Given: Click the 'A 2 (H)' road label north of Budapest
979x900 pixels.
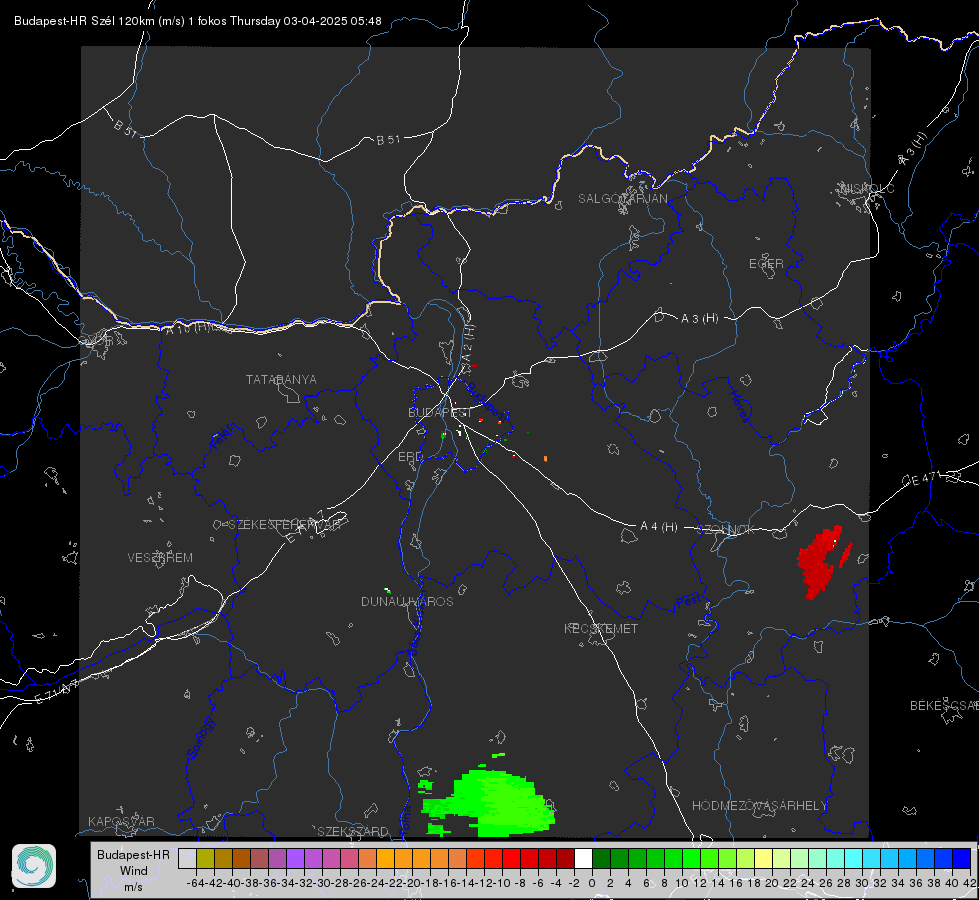Looking at the screenshot, I should click(468, 343).
